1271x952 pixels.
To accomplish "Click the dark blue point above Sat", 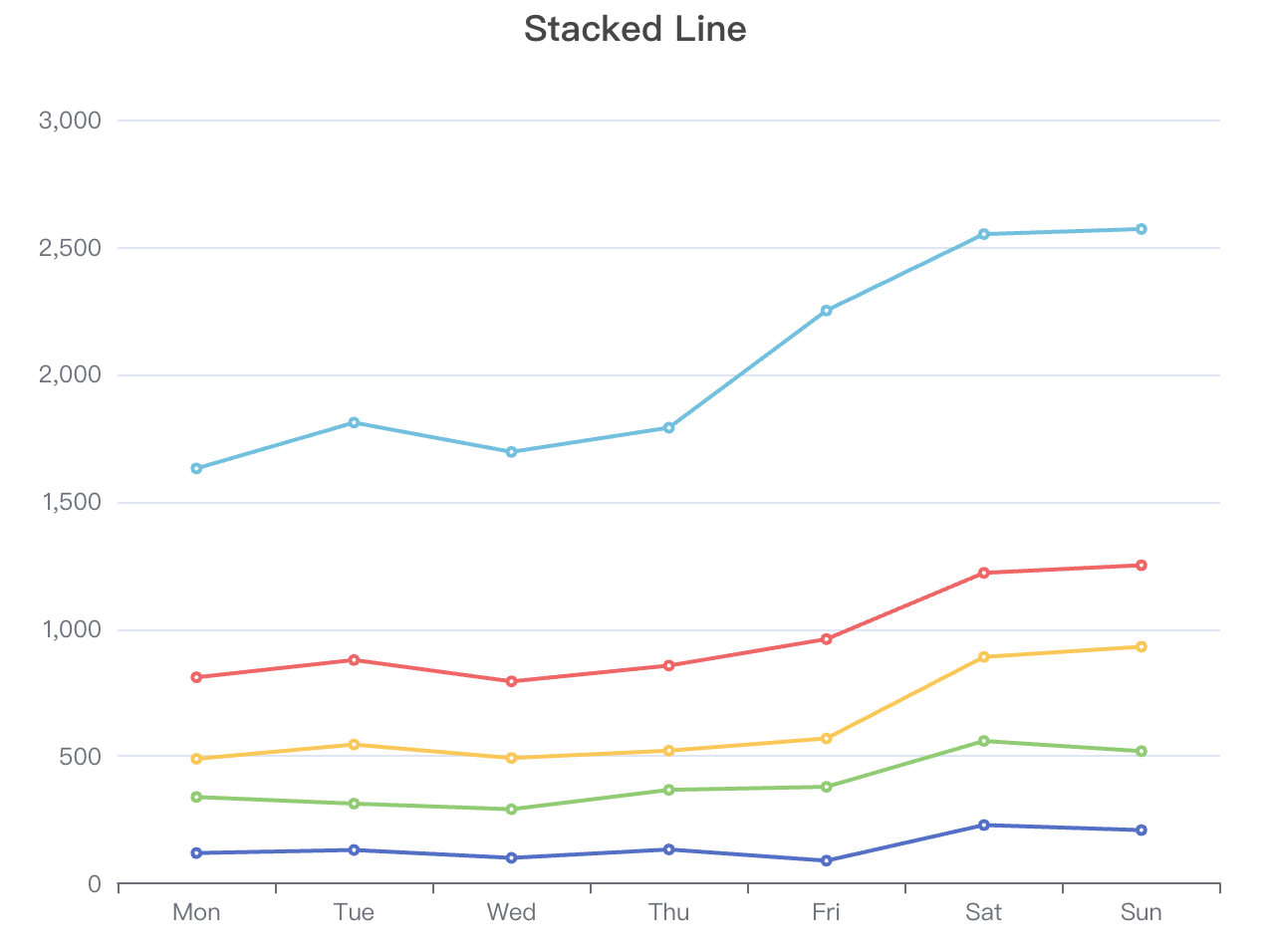I will [984, 825].
